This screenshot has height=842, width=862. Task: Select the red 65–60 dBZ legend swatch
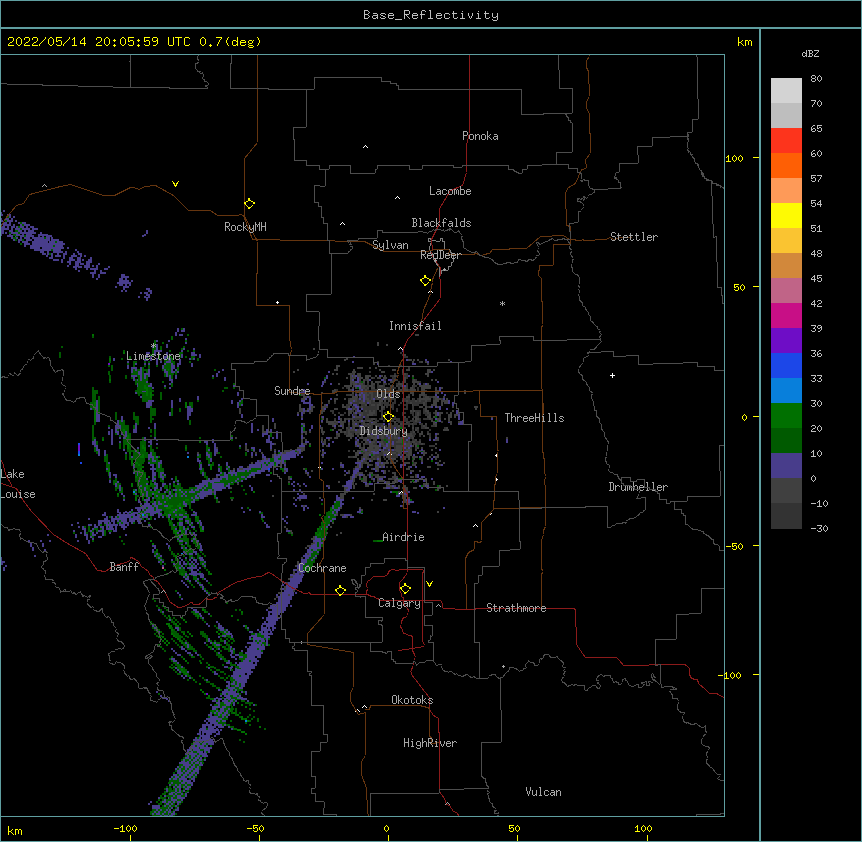pos(786,141)
